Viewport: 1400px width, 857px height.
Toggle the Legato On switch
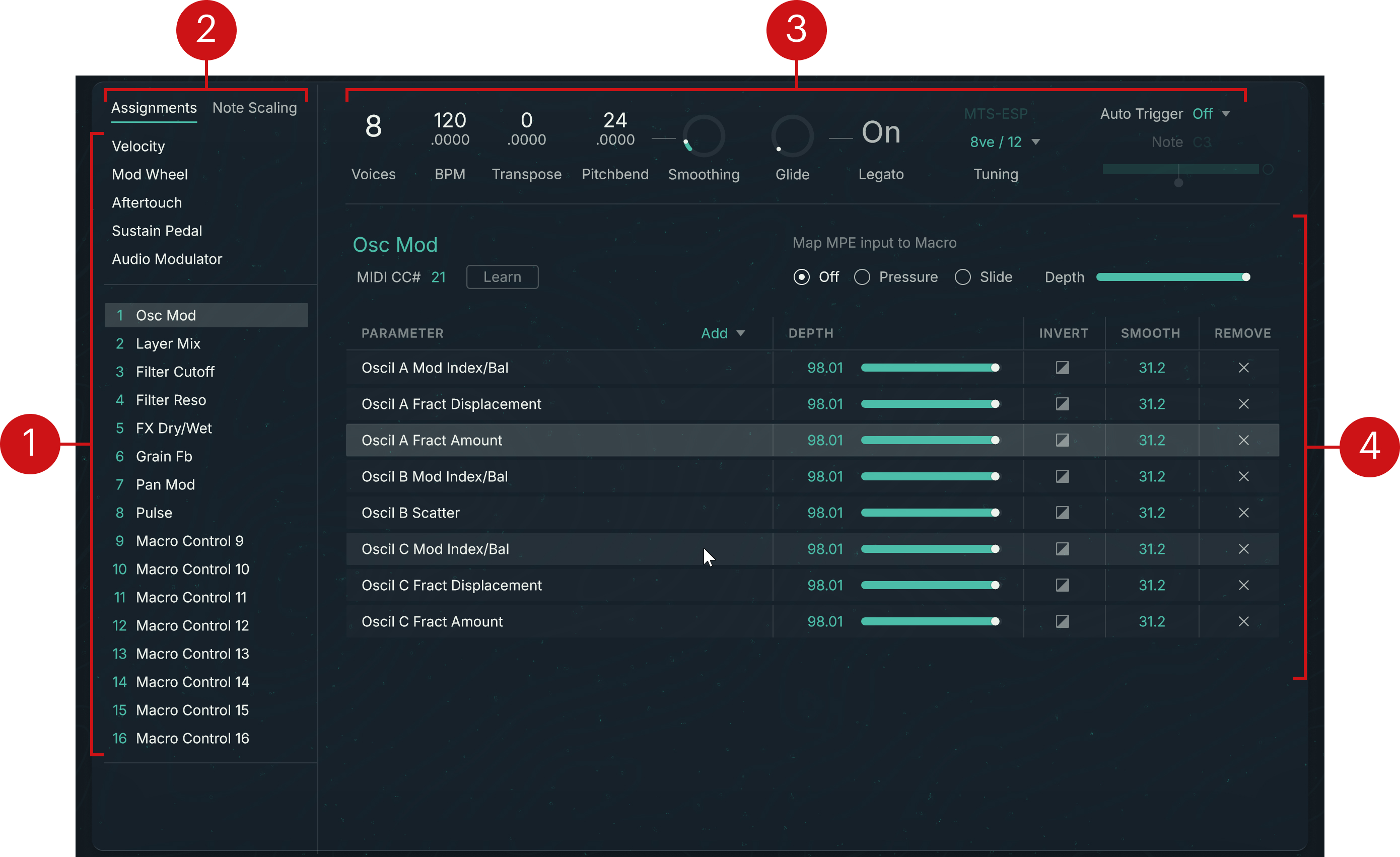click(x=881, y=133)
